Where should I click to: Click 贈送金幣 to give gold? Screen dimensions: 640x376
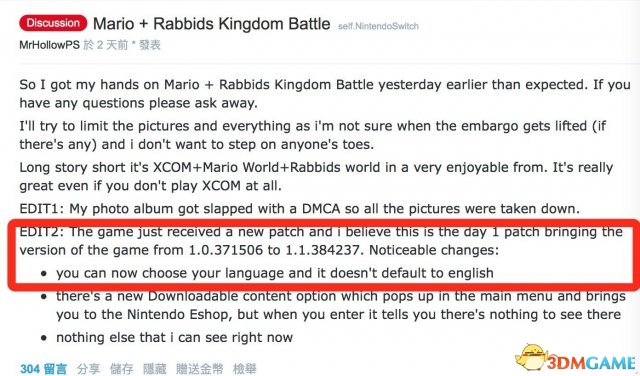tap(200, 369)
